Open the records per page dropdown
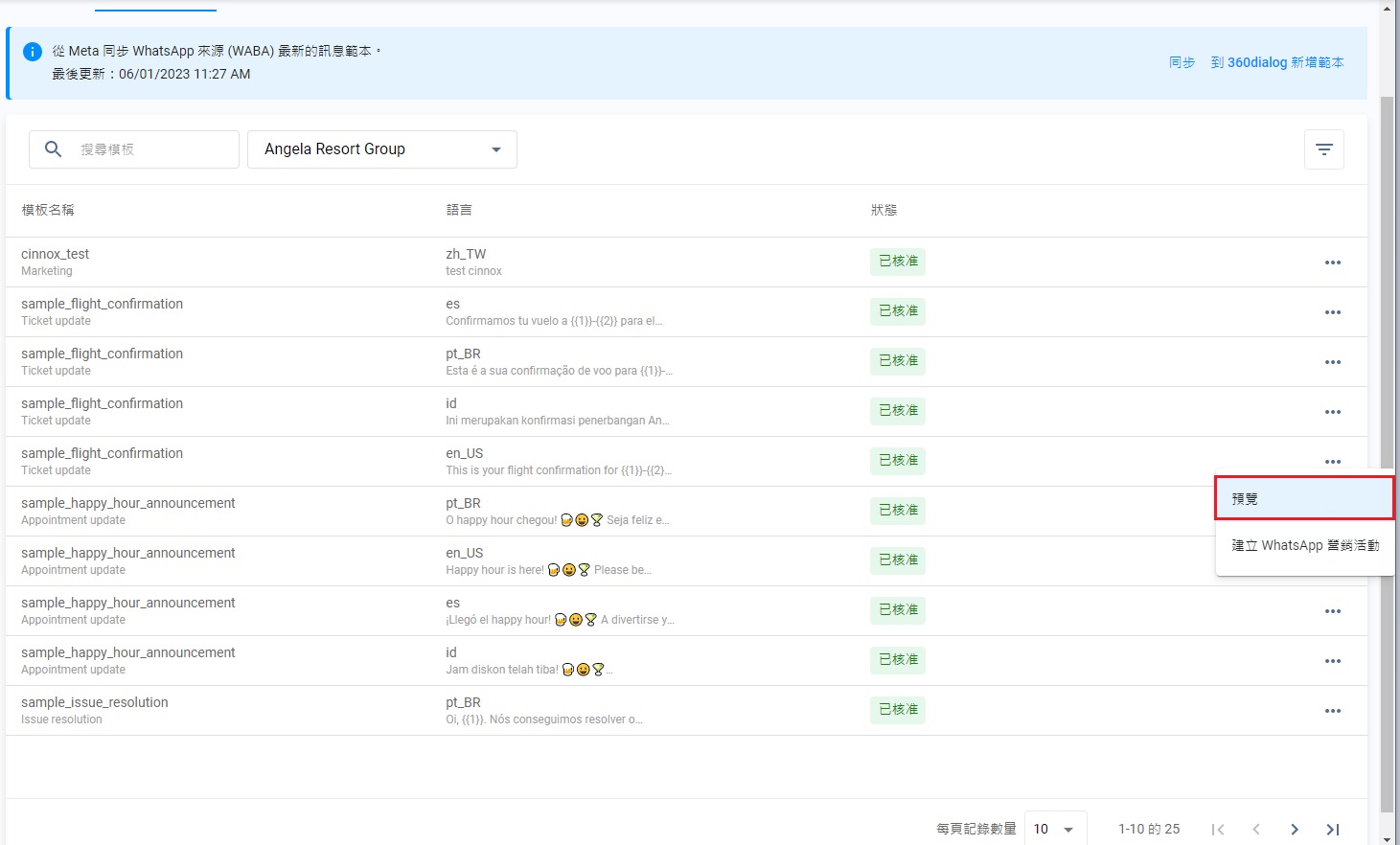The height and width of the screenshot is (845, 1400). click(1055, 829)
